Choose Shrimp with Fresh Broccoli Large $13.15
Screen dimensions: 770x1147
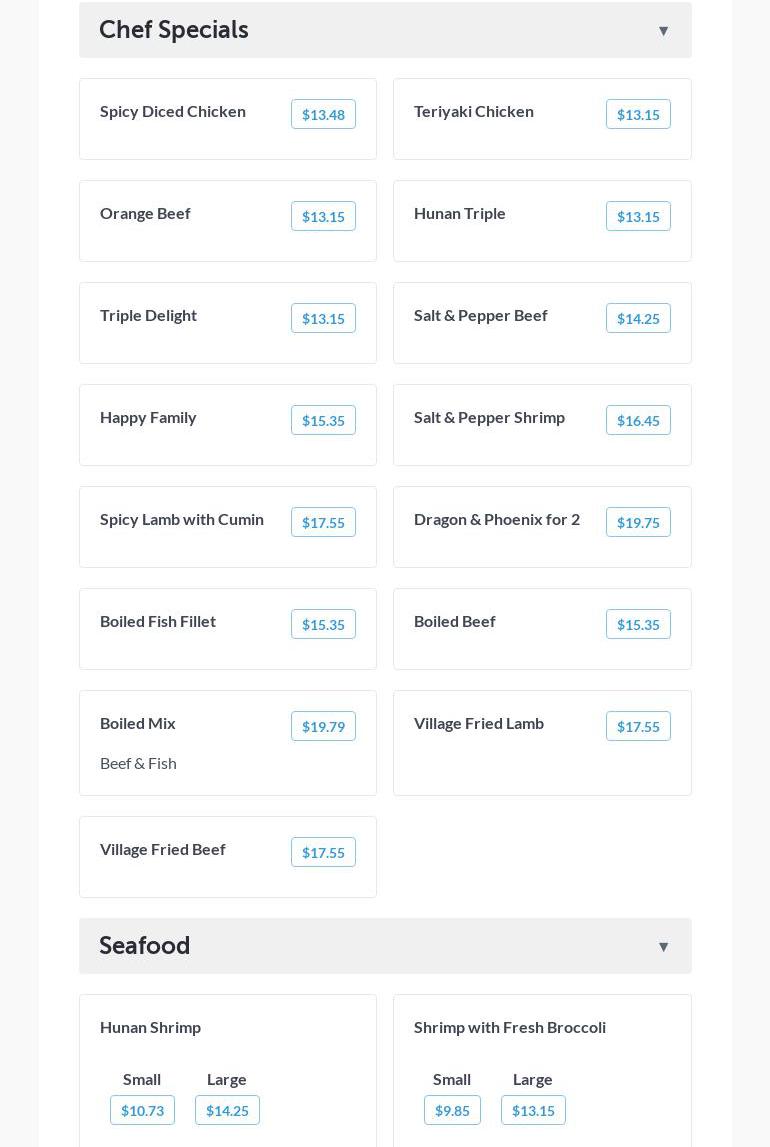click(x=533, y=1110)
